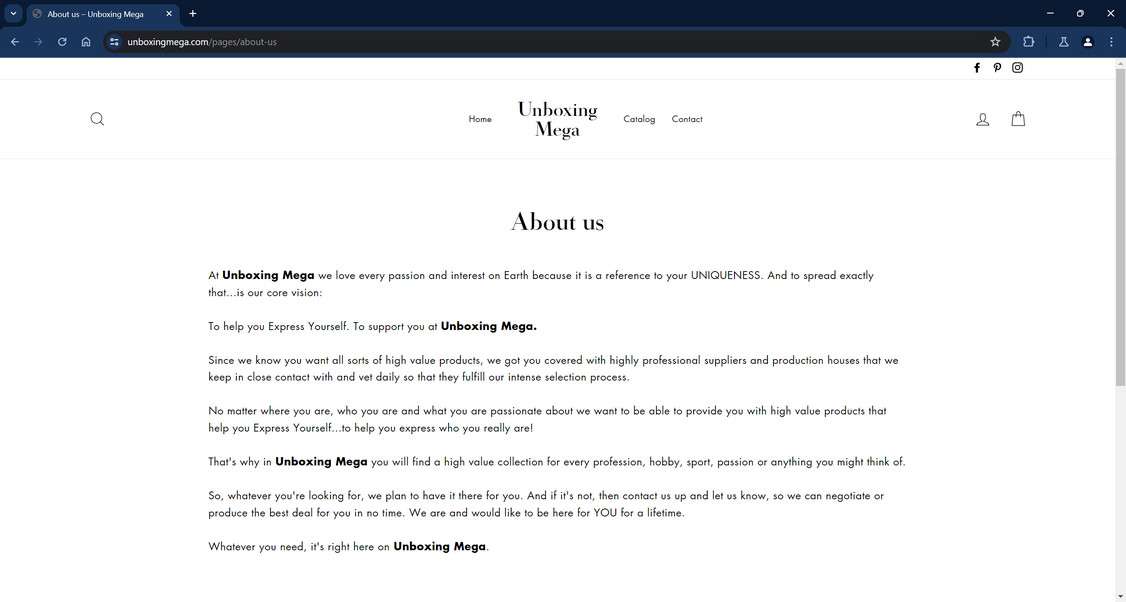Open the shopping cart icon
This screenshot has width=1126, height=602.
tap(1017, 118)
